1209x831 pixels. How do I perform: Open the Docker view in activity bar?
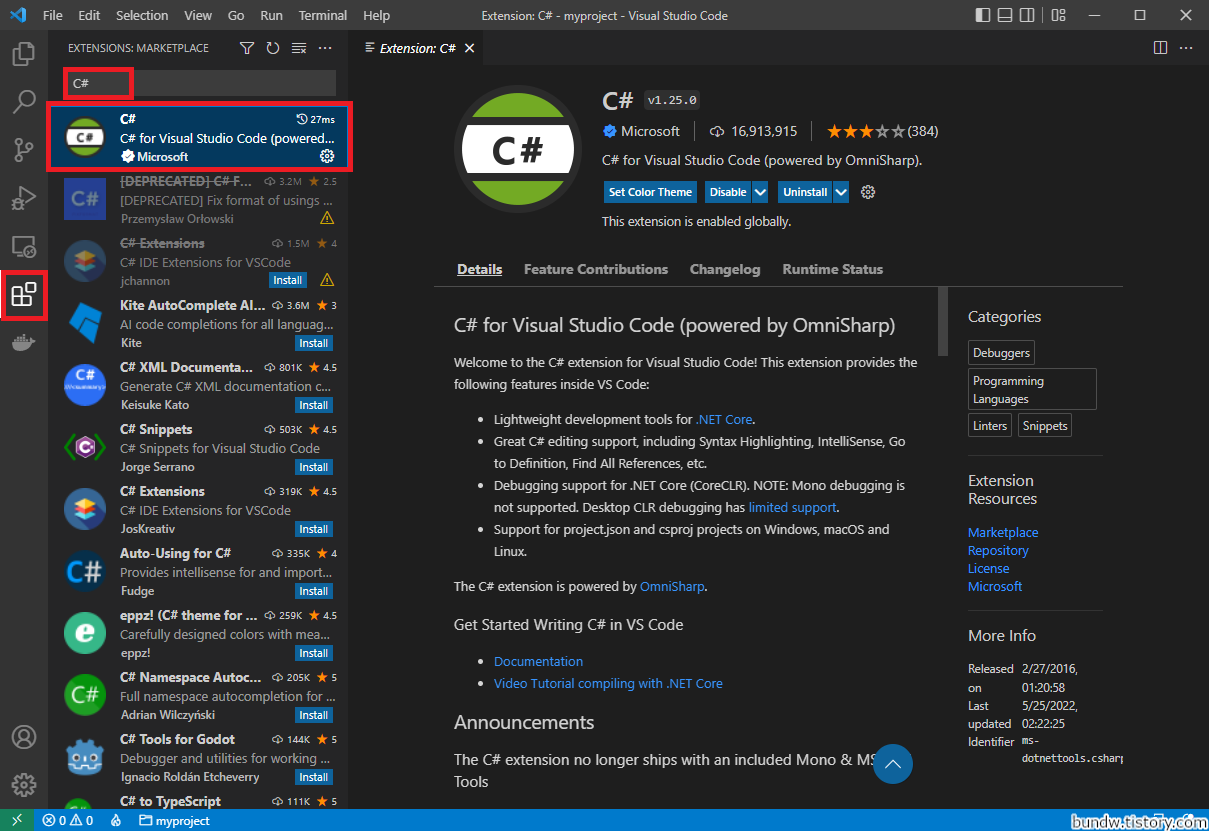(x=24, y=342)
